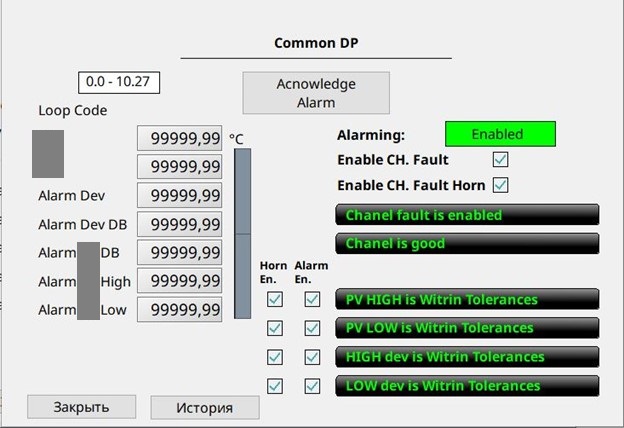Uncheck Alarm En. for PV LOW
This screenshot has width=624, height=428.
(x=312, y=328)
